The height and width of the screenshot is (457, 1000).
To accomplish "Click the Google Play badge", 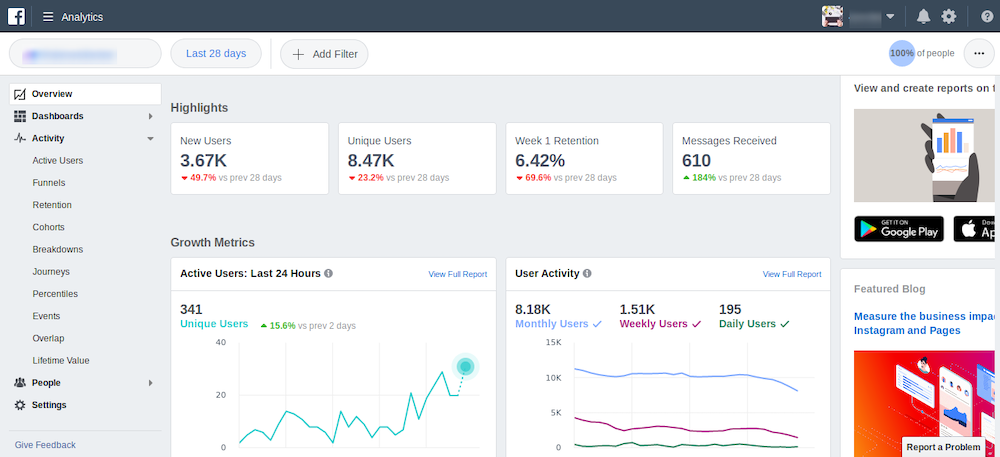I will 899,229.
